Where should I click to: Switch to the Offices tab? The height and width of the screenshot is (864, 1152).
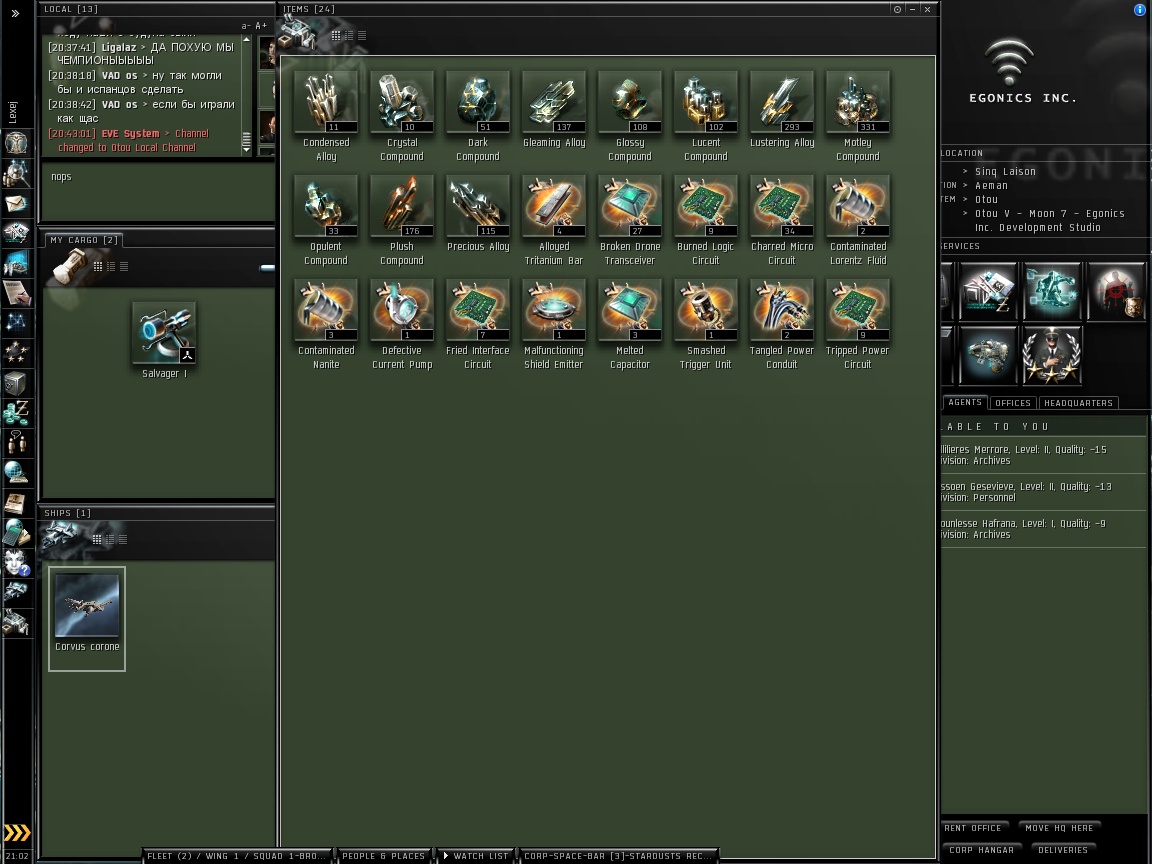(1012, 403)
